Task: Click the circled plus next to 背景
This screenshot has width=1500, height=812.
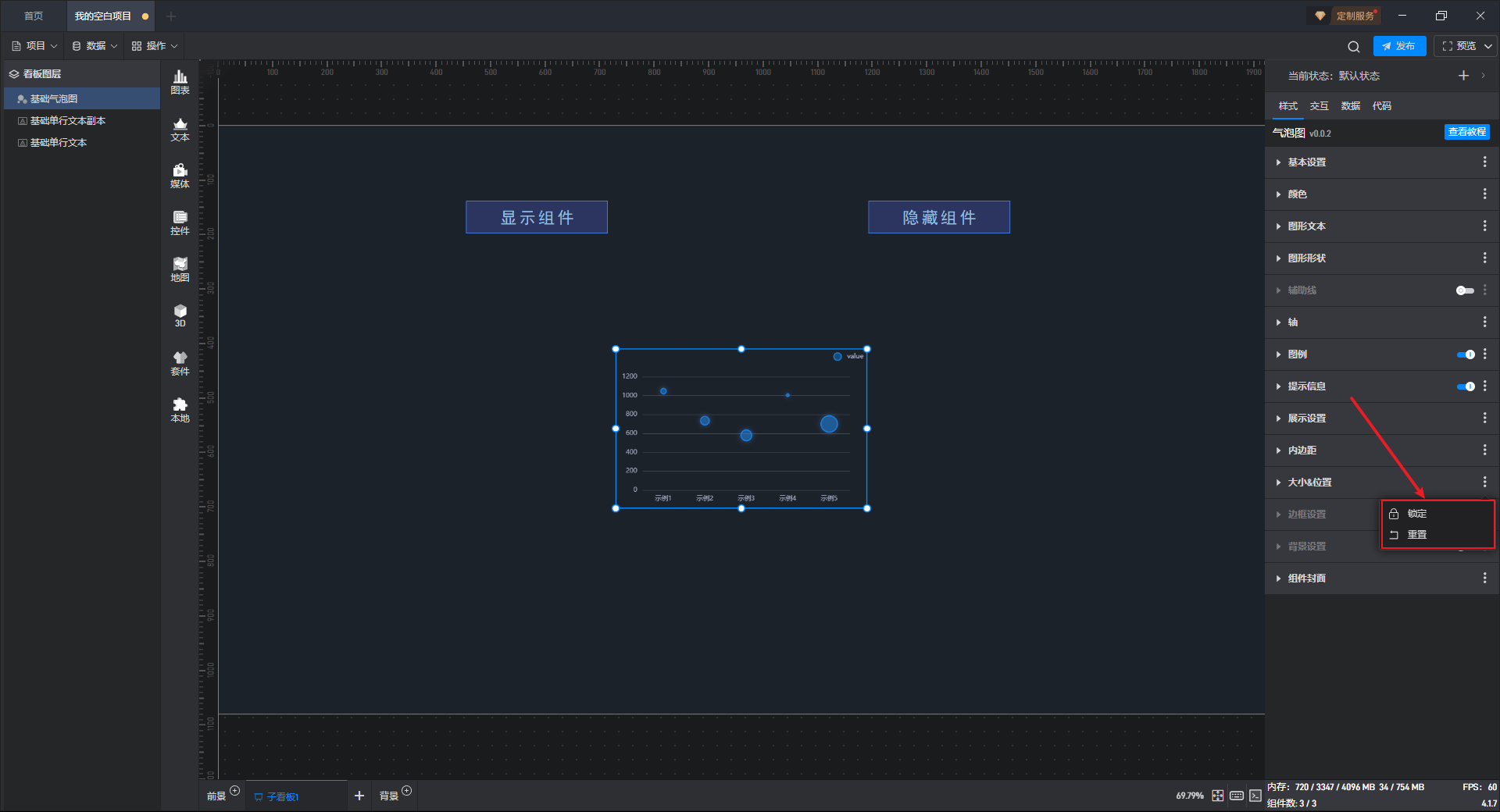Action: 406,791
